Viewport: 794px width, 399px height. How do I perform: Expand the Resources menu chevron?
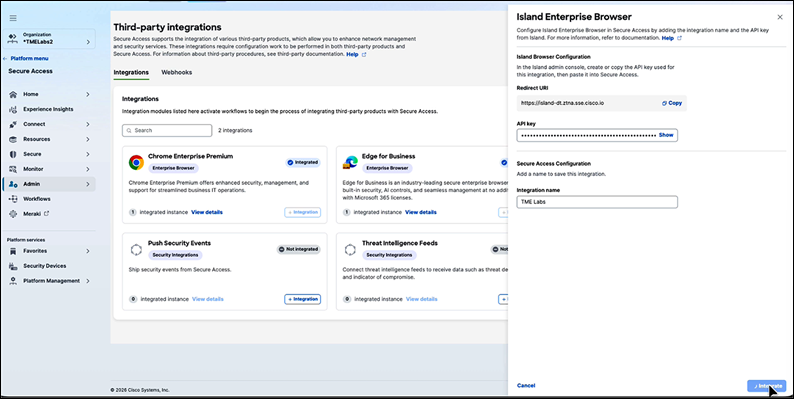tap(88, 139)
